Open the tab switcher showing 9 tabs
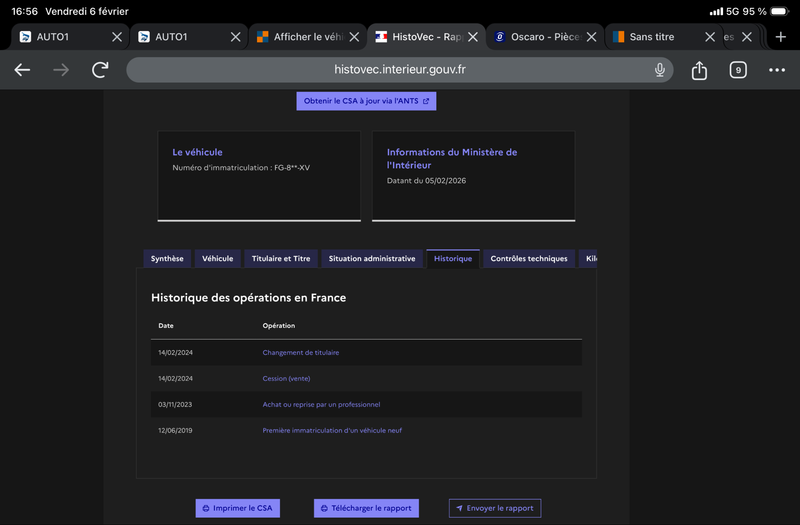Viewport: 800px width, 525px height. coord(738,70)
